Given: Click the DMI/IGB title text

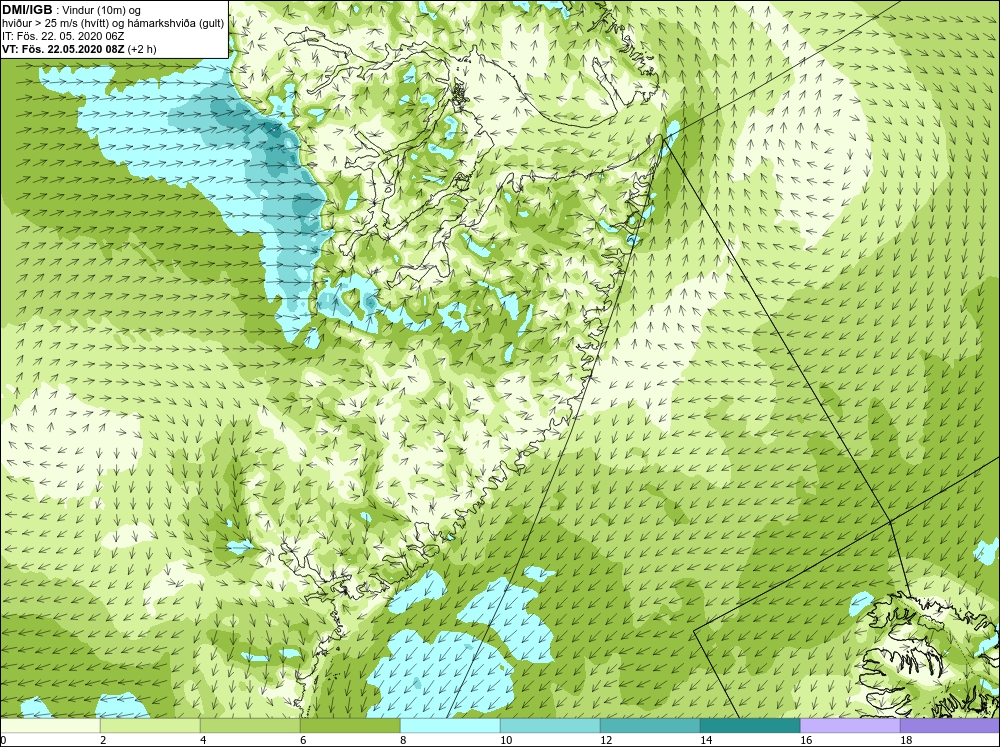Looking at the screenshot, I should tap(27, 10).
